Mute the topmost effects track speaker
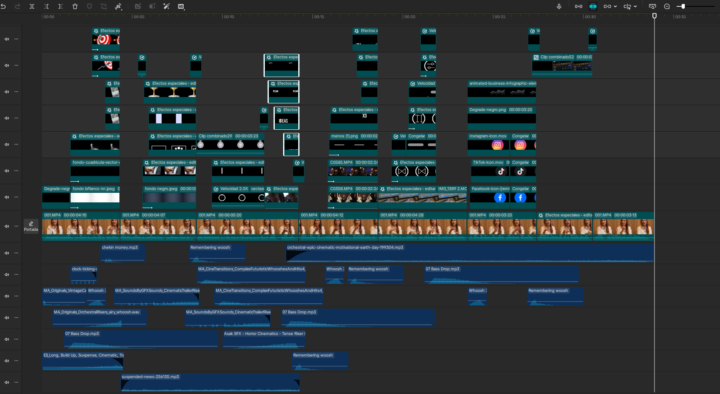The width and height of the screenshot is (720, 394). tap(6, 39)
